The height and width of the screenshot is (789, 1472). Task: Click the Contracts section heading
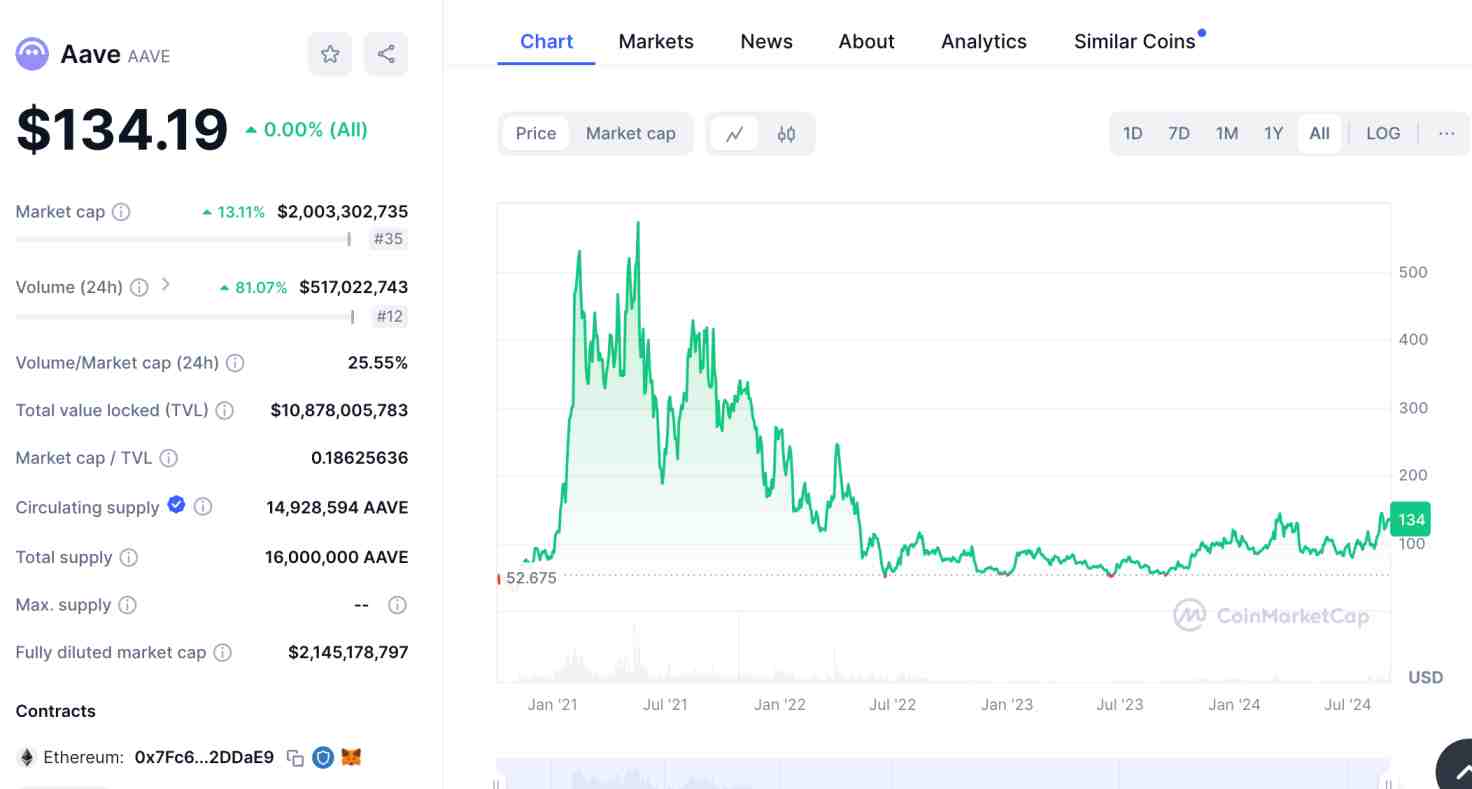[x=56, y=711]
